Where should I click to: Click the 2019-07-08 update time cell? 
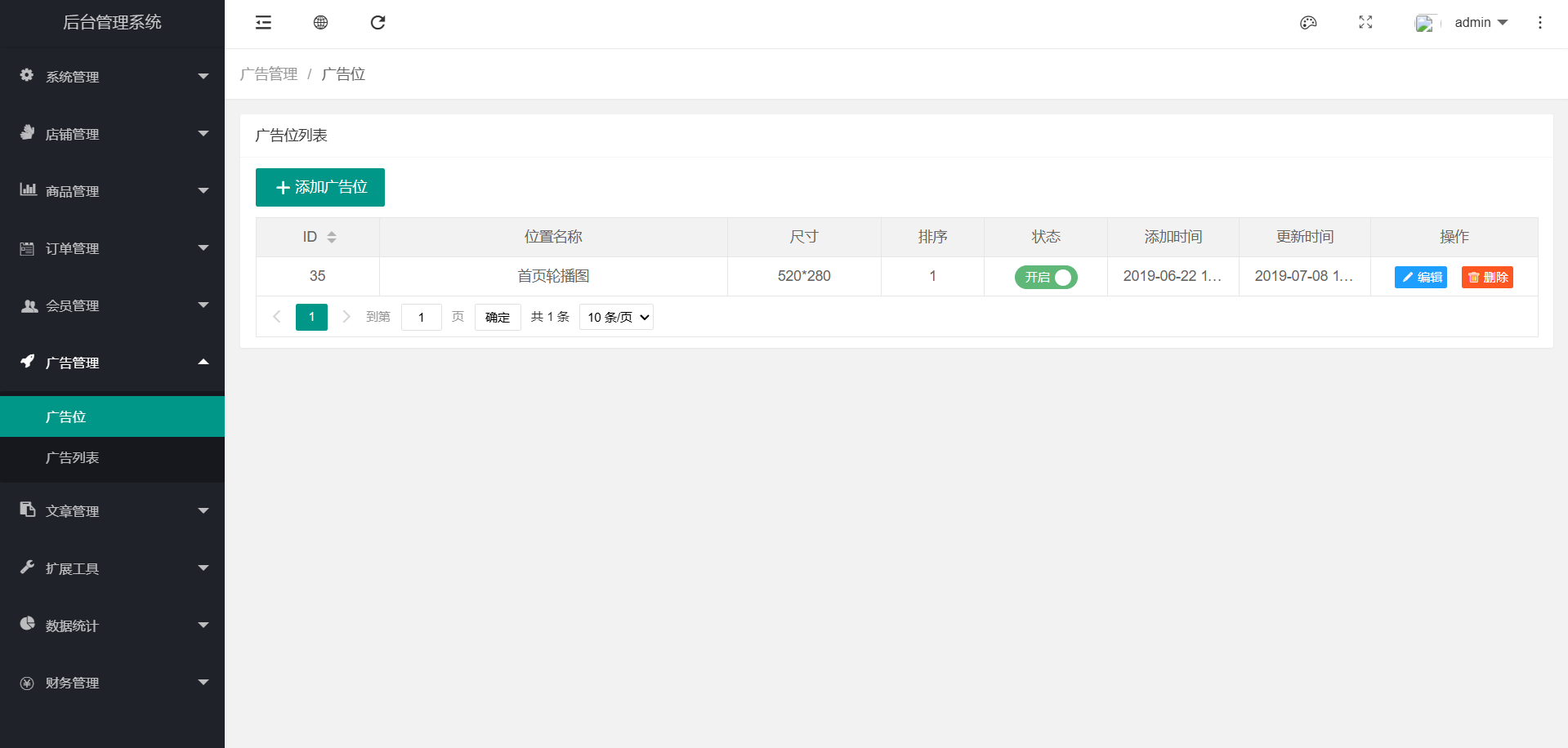point(1304,276)
